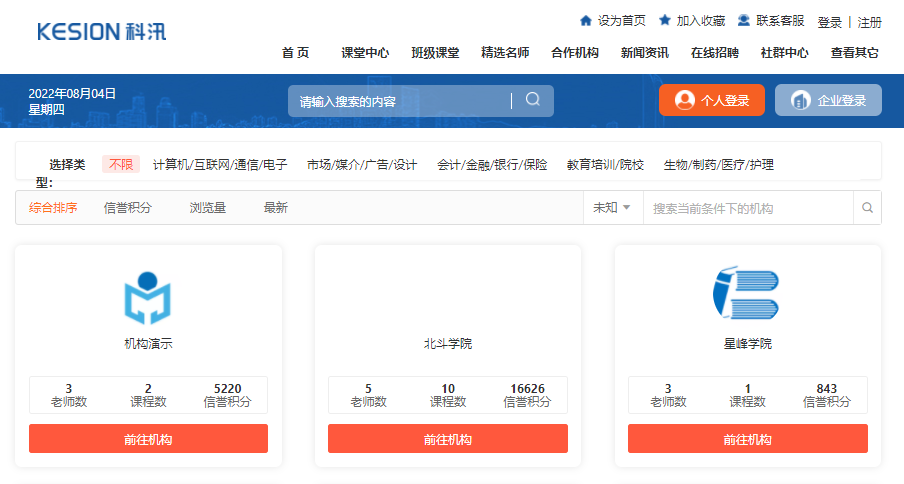The width and height of the screenshot is (904, 484).
Task: Open 课堂中心 in the navigation
Action: (x=365, y=53)
